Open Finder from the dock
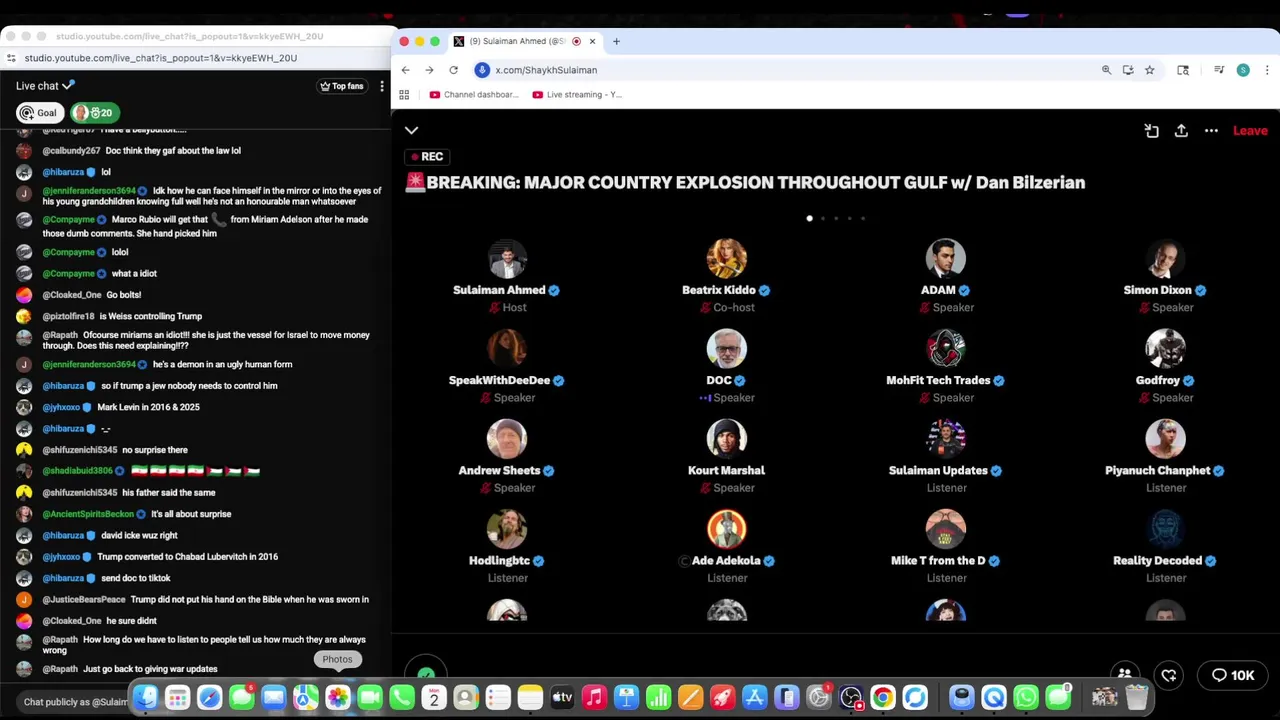 (x=146, y=698)
